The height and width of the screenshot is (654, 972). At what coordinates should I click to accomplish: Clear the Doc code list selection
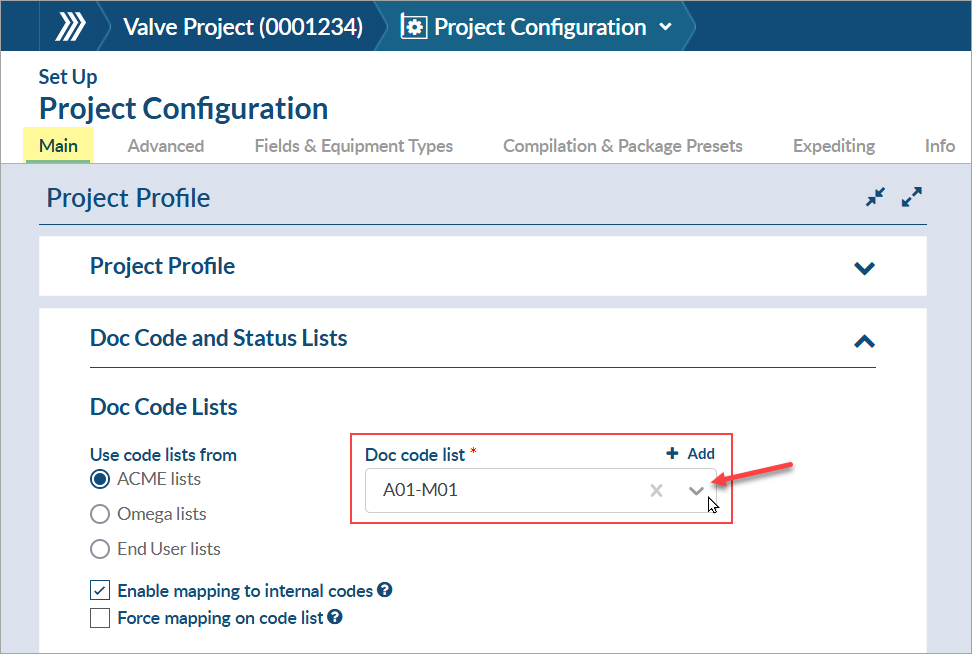(x=656, y=490)
